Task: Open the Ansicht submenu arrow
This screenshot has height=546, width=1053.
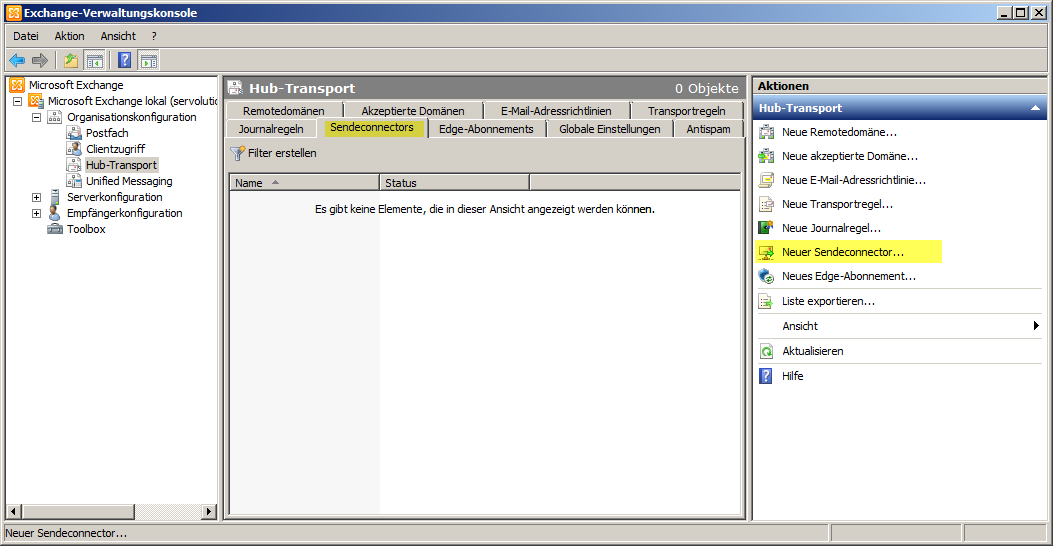Action: 1036,326
